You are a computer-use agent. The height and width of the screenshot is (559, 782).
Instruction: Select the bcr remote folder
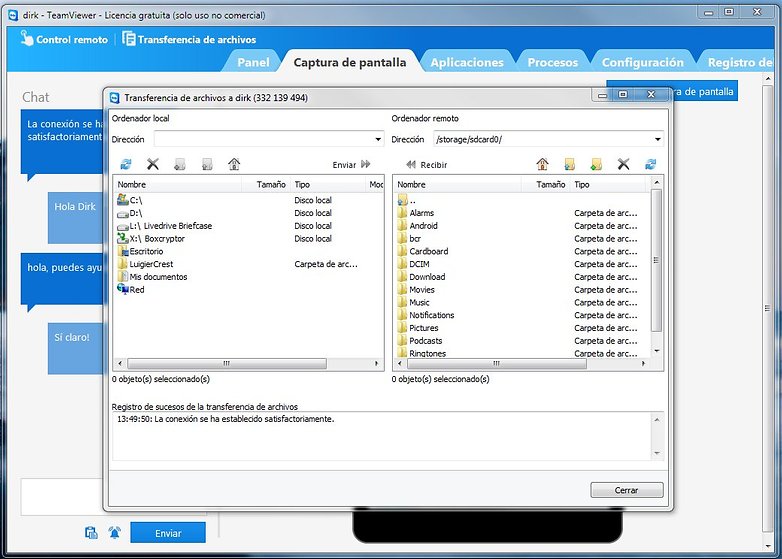pos(522,238)
